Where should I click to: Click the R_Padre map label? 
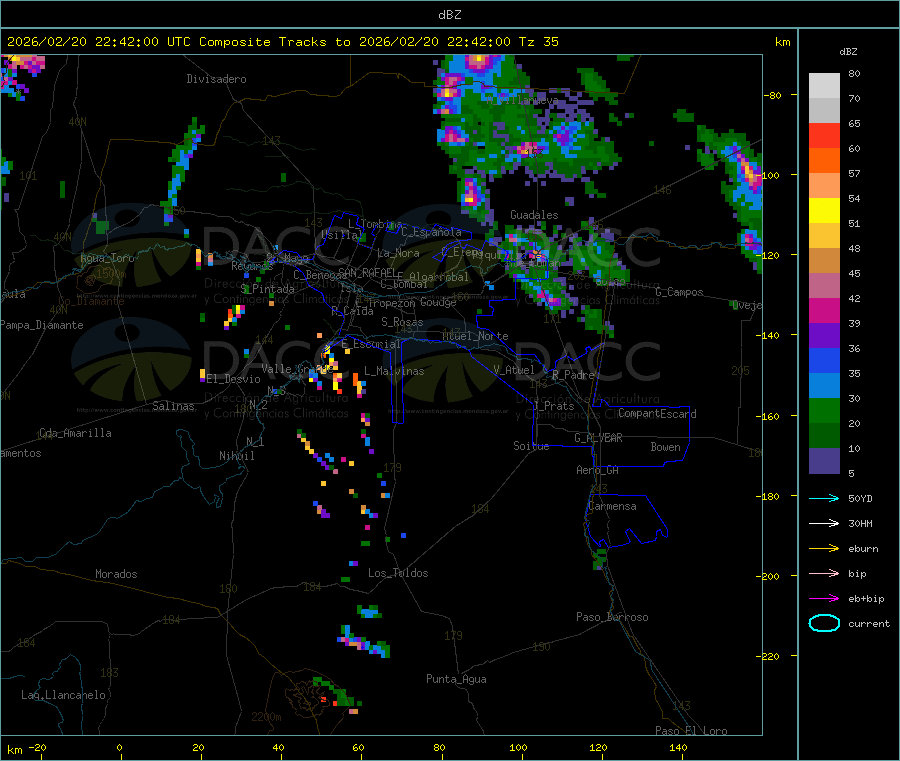tap(573, 375)
